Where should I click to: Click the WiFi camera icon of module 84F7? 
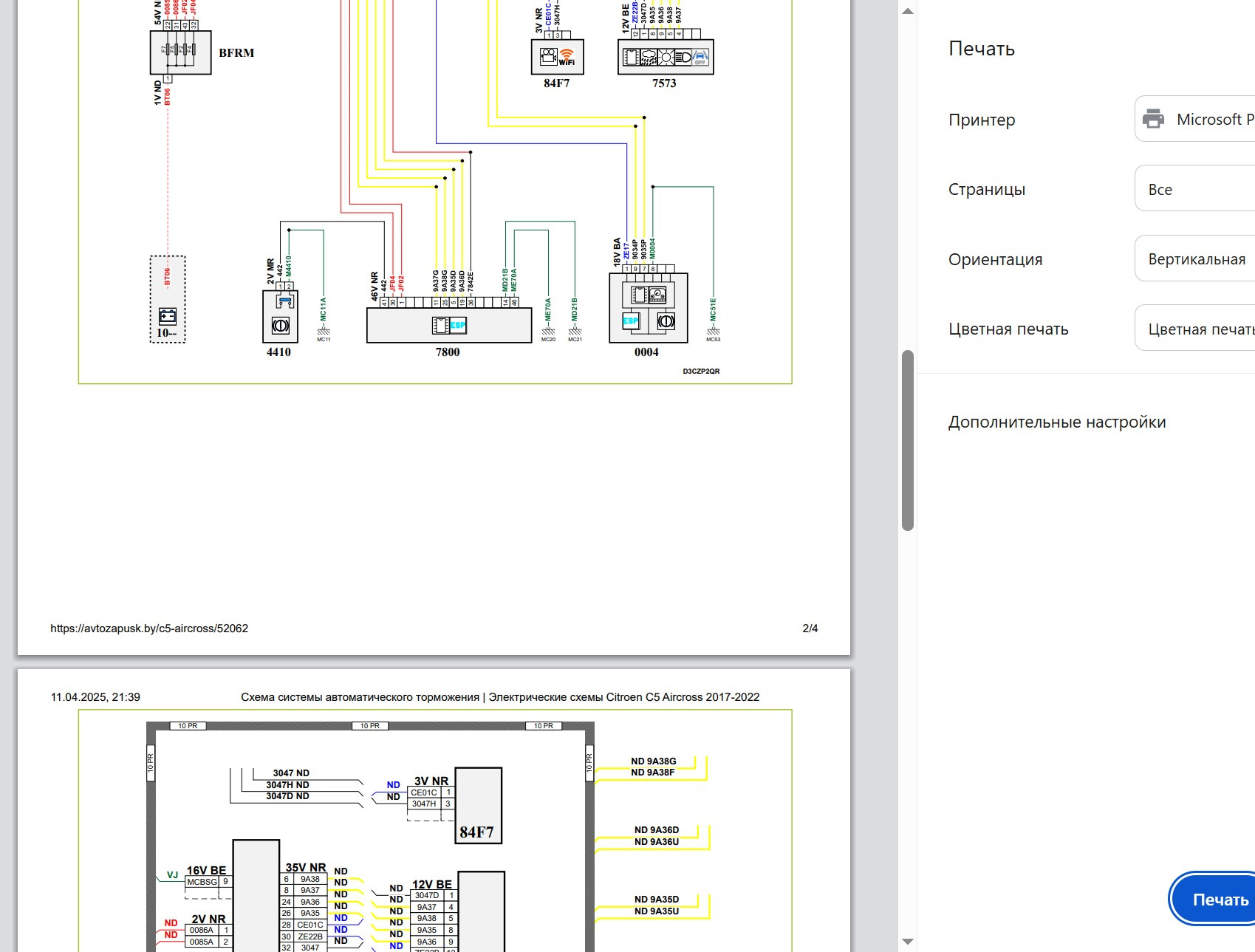557,57
